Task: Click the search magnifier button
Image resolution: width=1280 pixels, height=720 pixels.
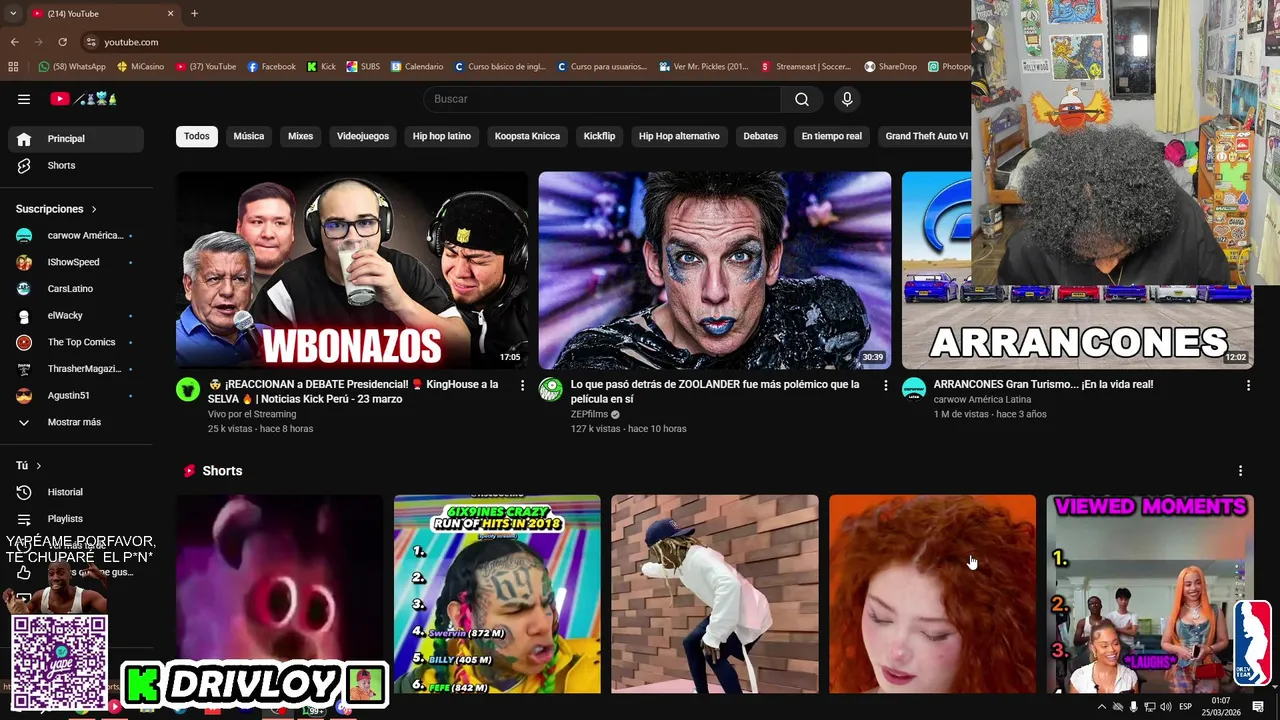Action: tap(802, 99)
